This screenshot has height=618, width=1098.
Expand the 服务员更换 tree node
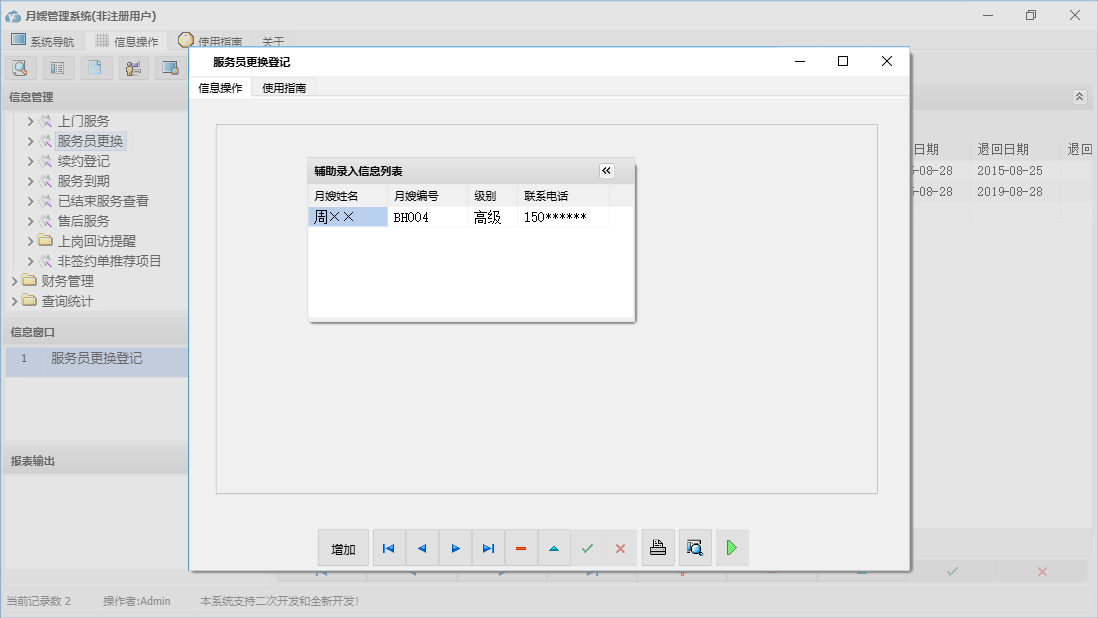click(30, 141)
